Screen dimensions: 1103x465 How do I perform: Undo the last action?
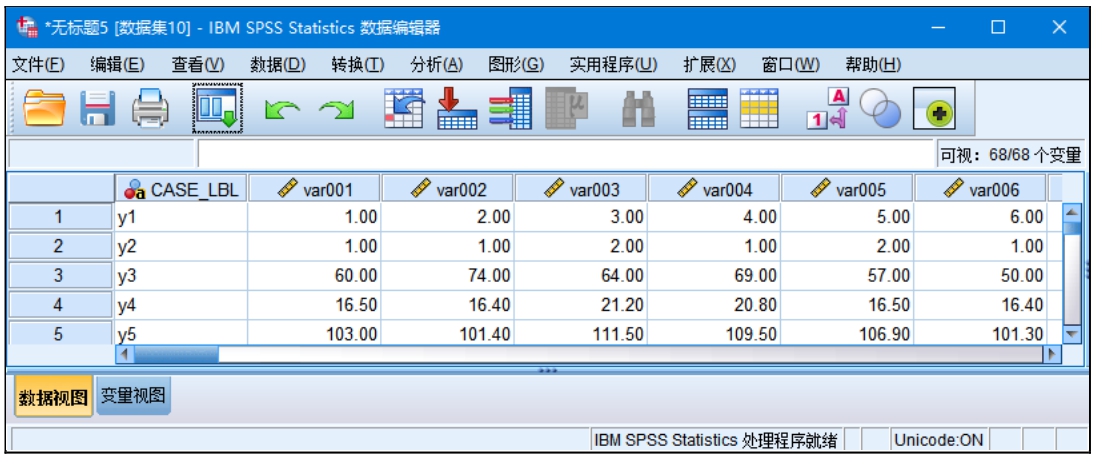pyautogui.click(x=281, y=110)
